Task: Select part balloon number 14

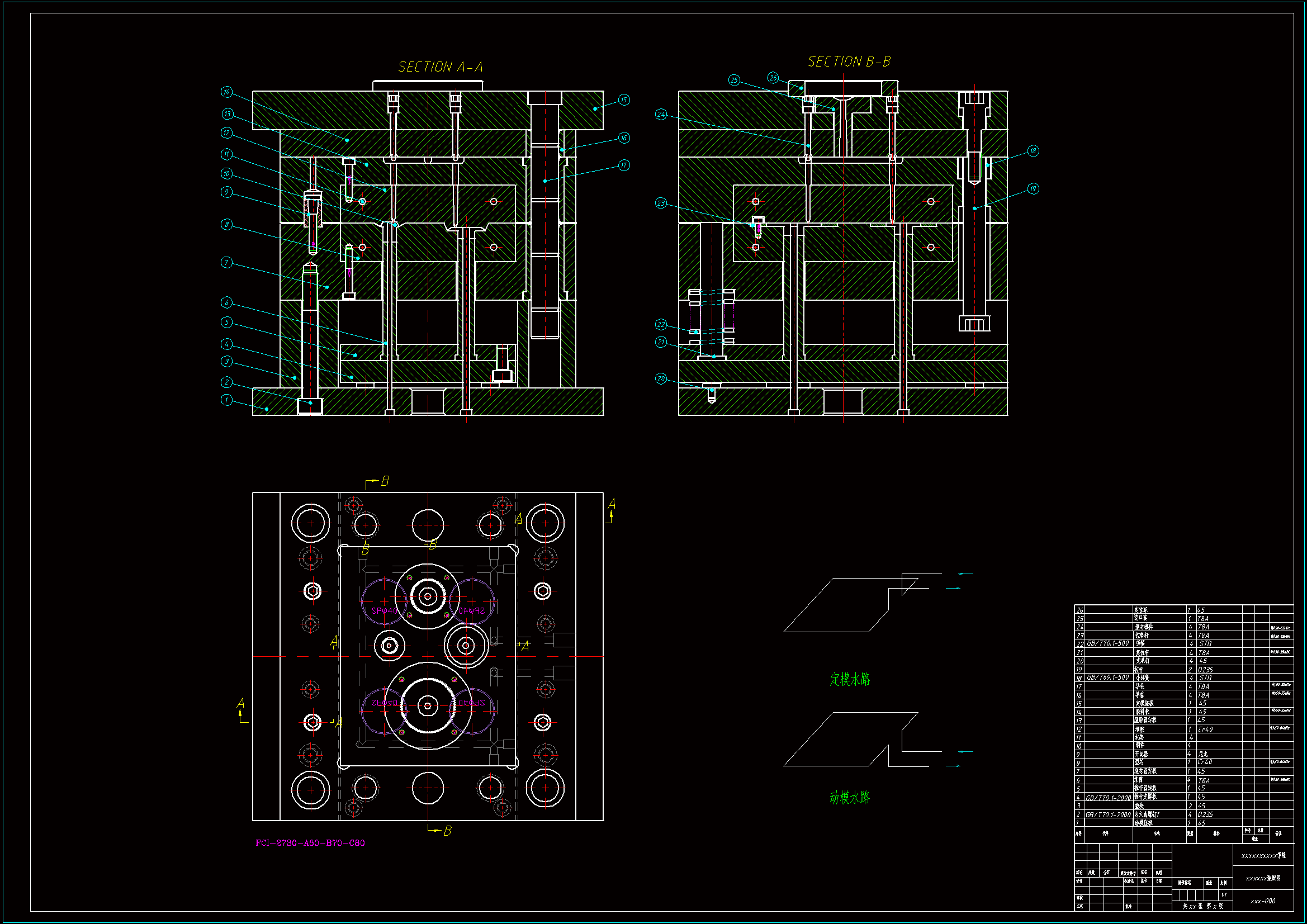Action: (x=226, y=92)
